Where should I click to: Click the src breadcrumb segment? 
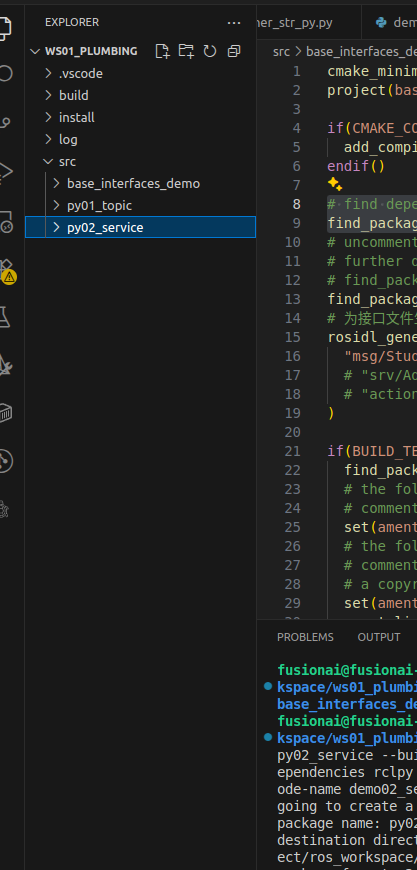281,52
